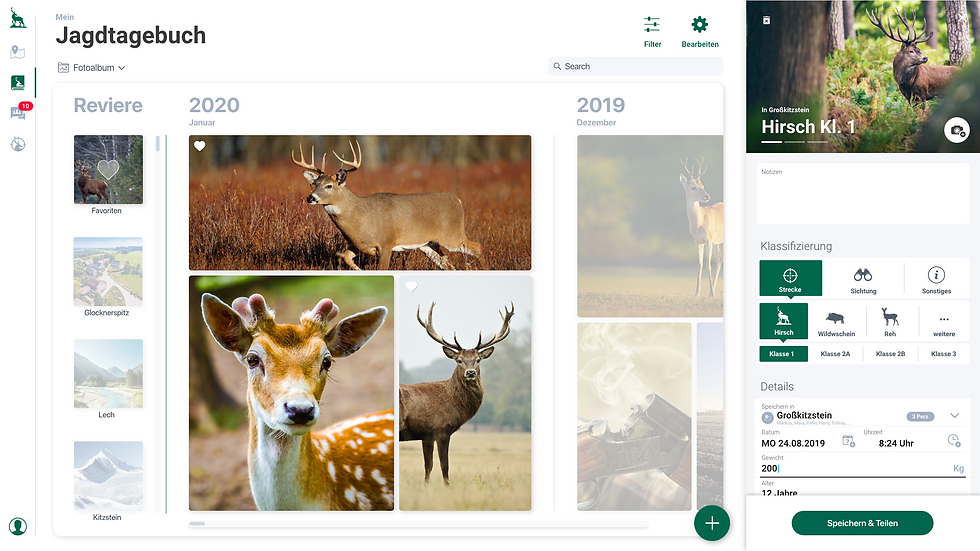Toggle favorite heart on the red stag photo
This screenshot has width=980, height=551.
pos(411,286)
